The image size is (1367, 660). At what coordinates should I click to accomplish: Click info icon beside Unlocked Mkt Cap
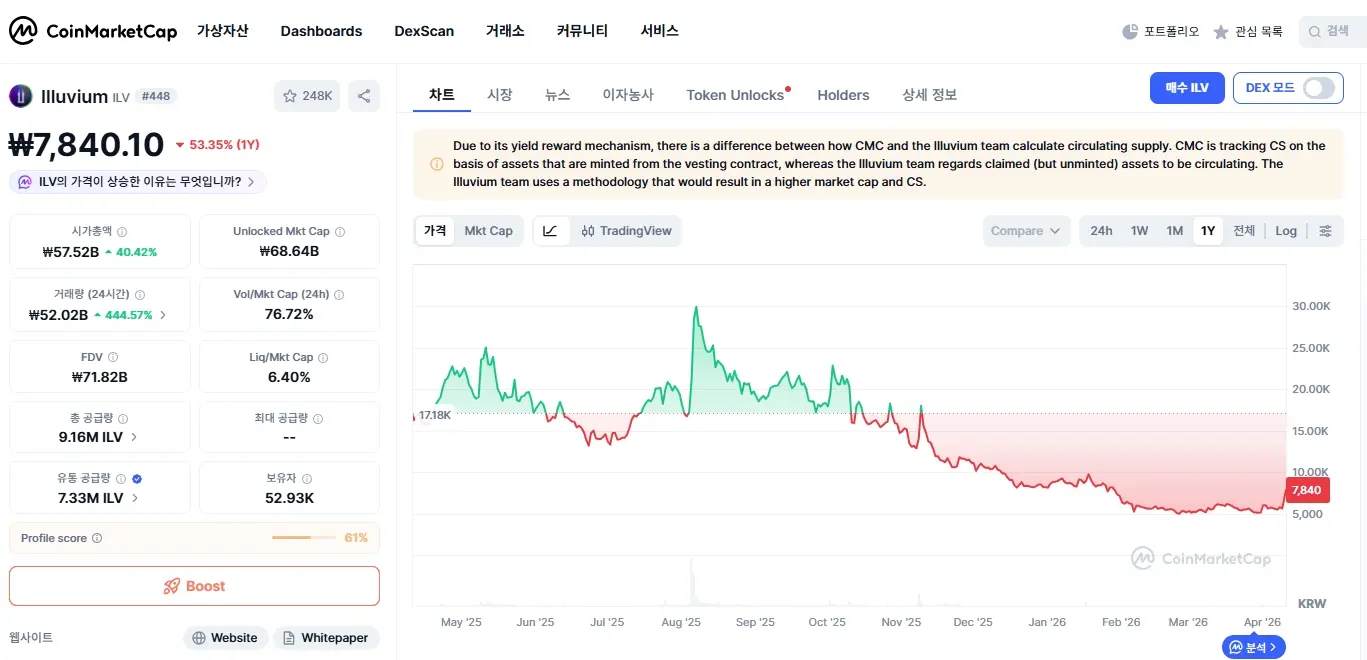[340, 231]
